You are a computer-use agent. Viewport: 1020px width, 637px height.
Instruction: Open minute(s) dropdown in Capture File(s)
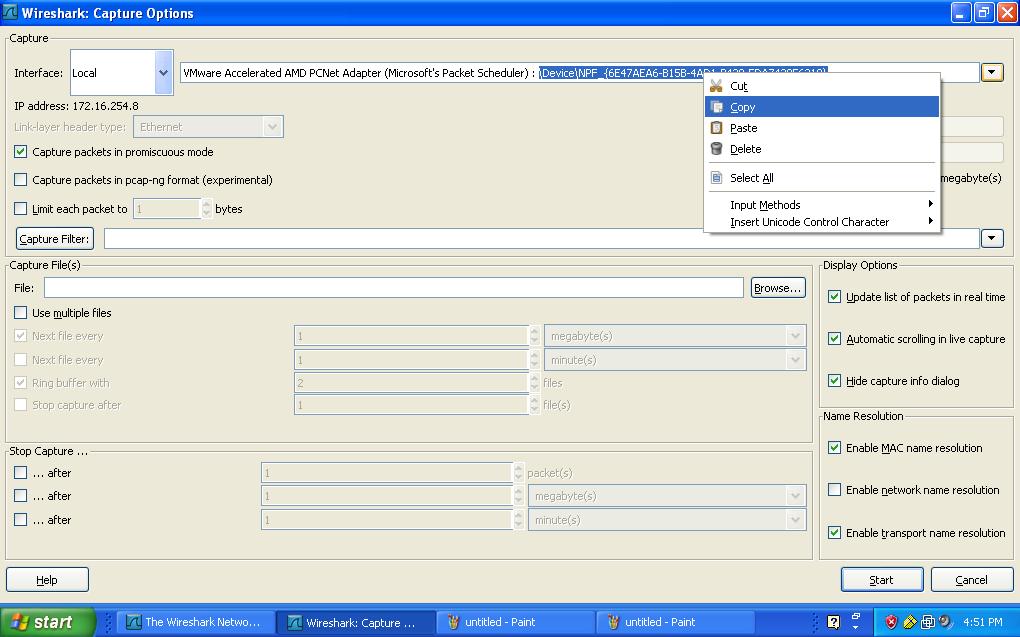(675, 360)
